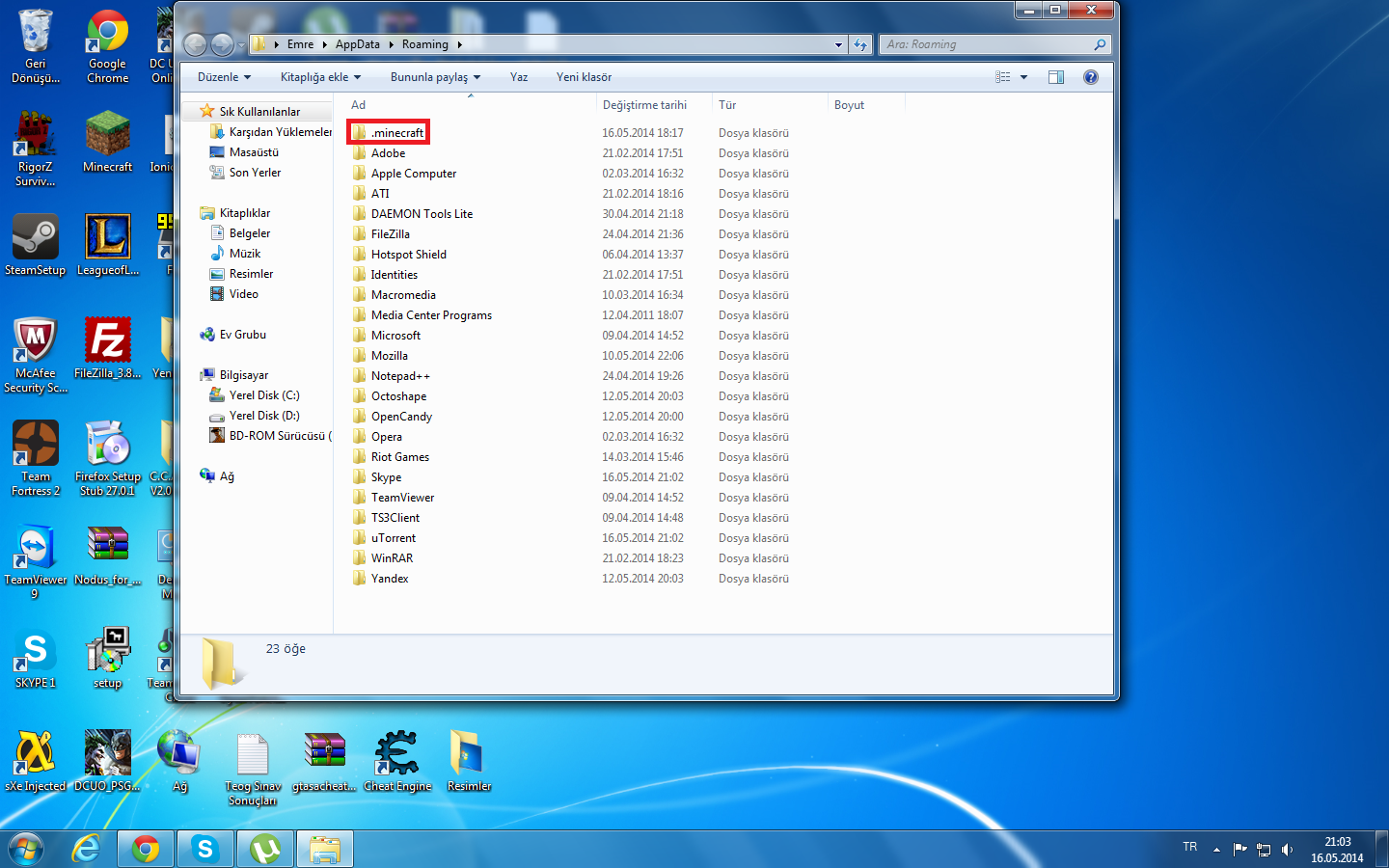Open uTorrent from taskbar
Image resolution: width=1389 pixels, height=868 pixels.
click(x=264, y=849)
